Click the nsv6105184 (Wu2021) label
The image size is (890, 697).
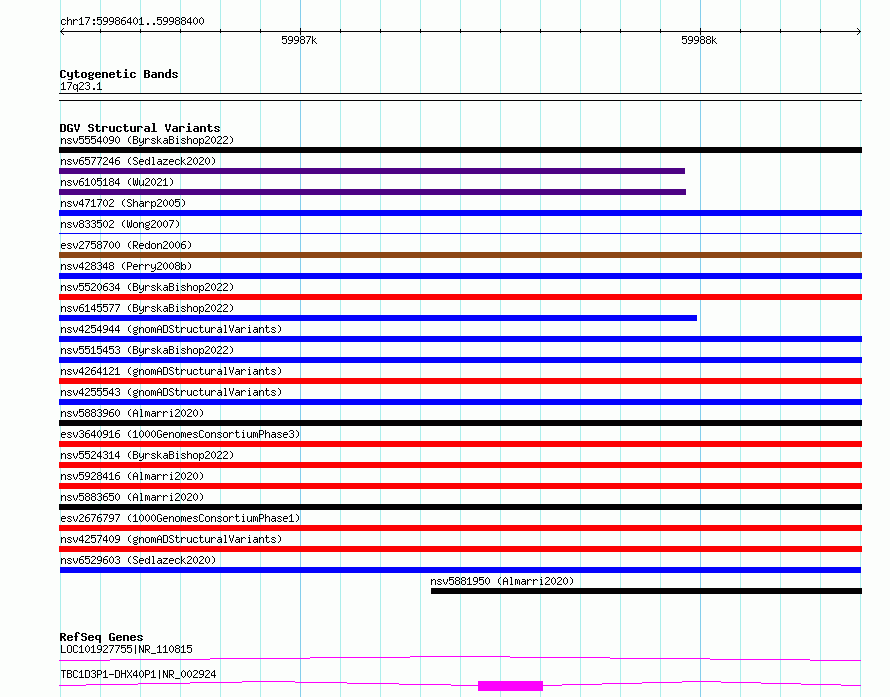click(117, 182)
